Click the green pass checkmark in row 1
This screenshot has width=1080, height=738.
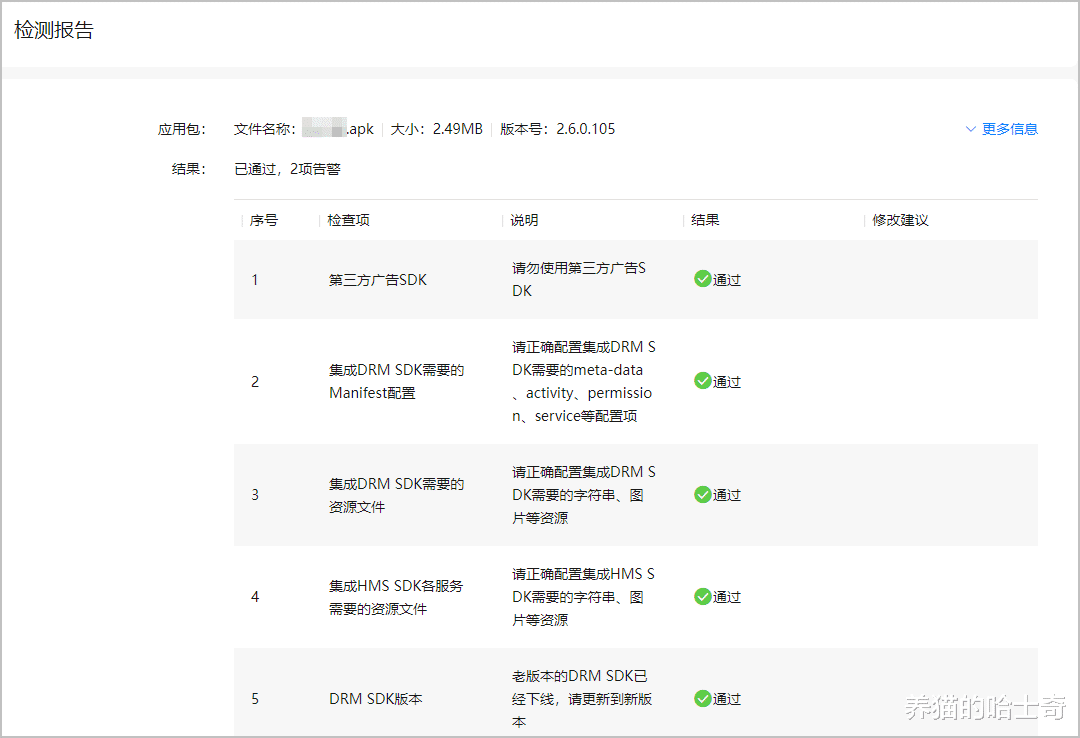coord(702,279)
